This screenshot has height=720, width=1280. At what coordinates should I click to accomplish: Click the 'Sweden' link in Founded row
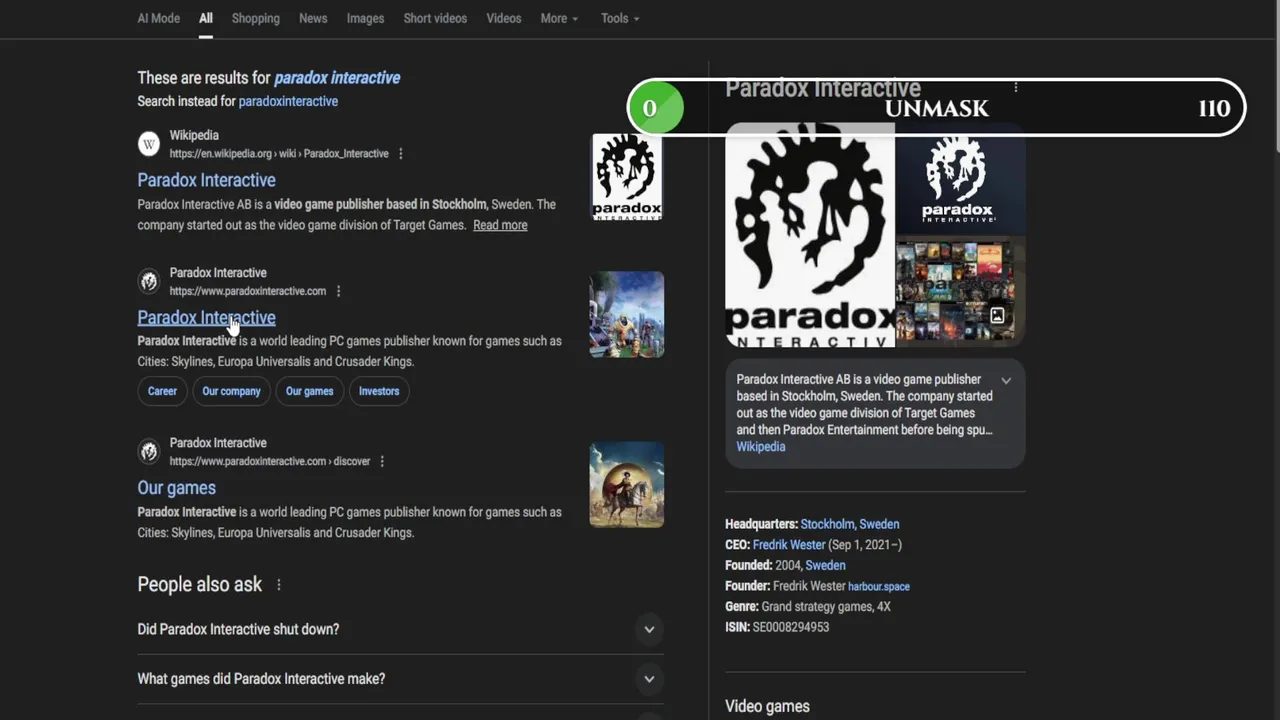825,566
